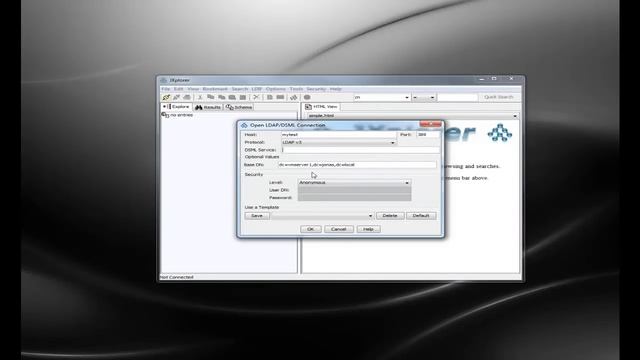Image resolution: width=640 pixels, height=360 pixels.
Task: Click the Quick Search button
Action: pyautogui.click(x=498, y=97)
